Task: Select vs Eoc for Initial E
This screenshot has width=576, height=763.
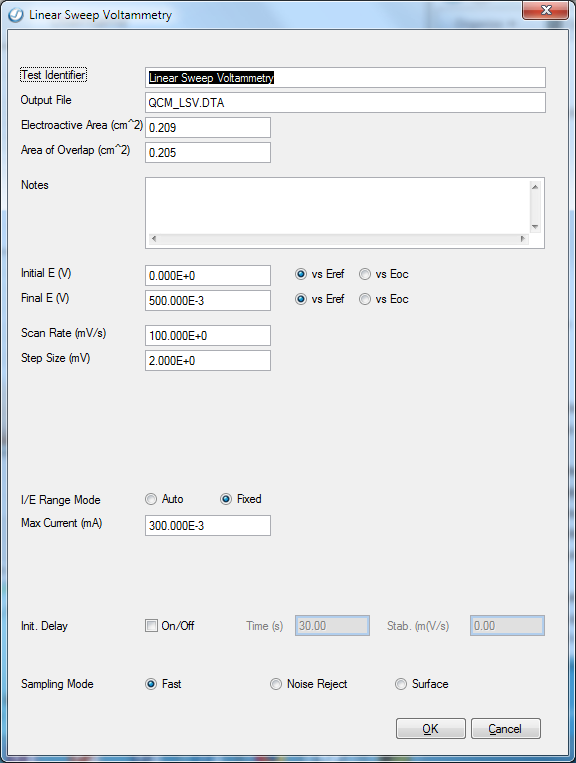Action: [365, 274]
